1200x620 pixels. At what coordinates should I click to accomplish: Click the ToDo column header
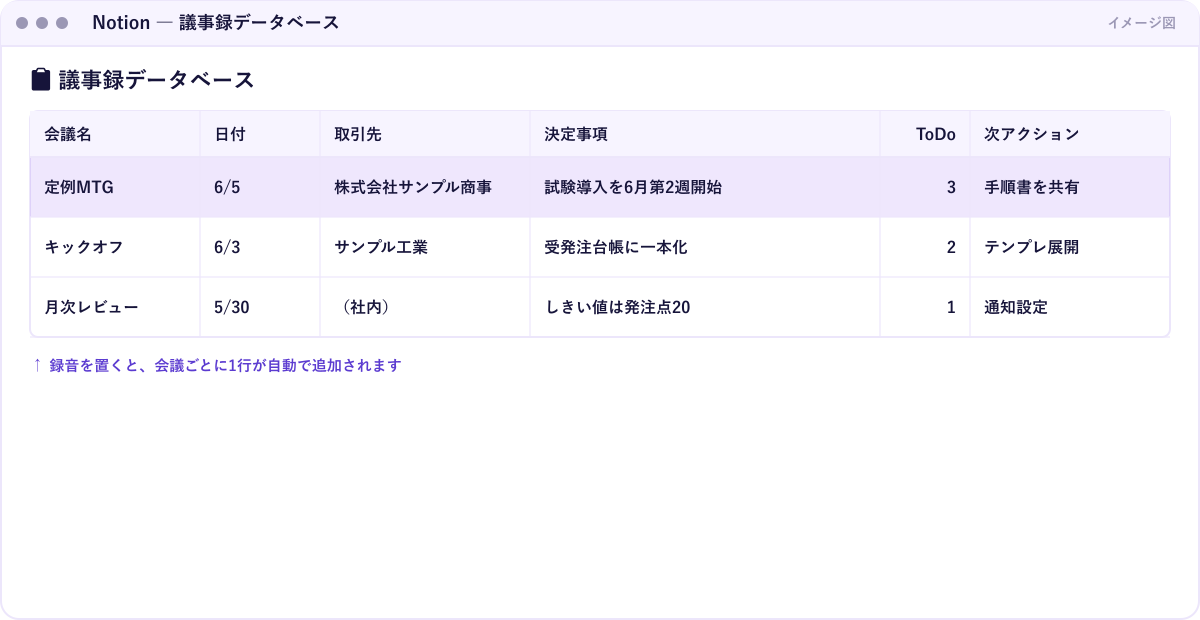coord(925,134)
